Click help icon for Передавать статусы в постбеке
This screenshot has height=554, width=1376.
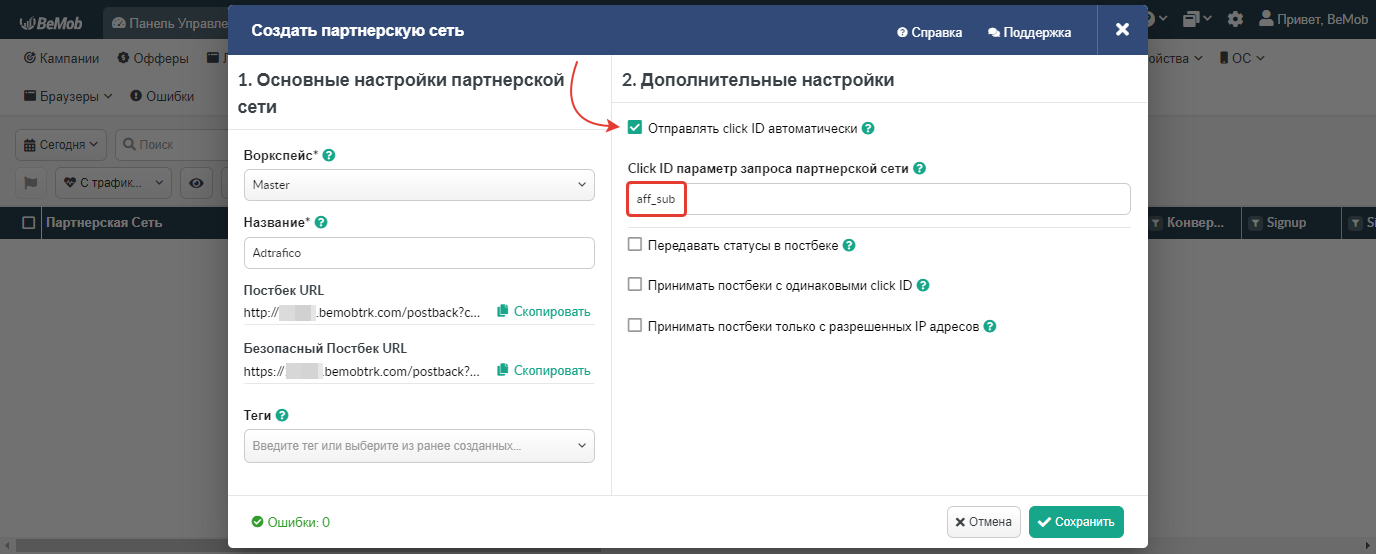pyautogui.click(x=849, y=245)
